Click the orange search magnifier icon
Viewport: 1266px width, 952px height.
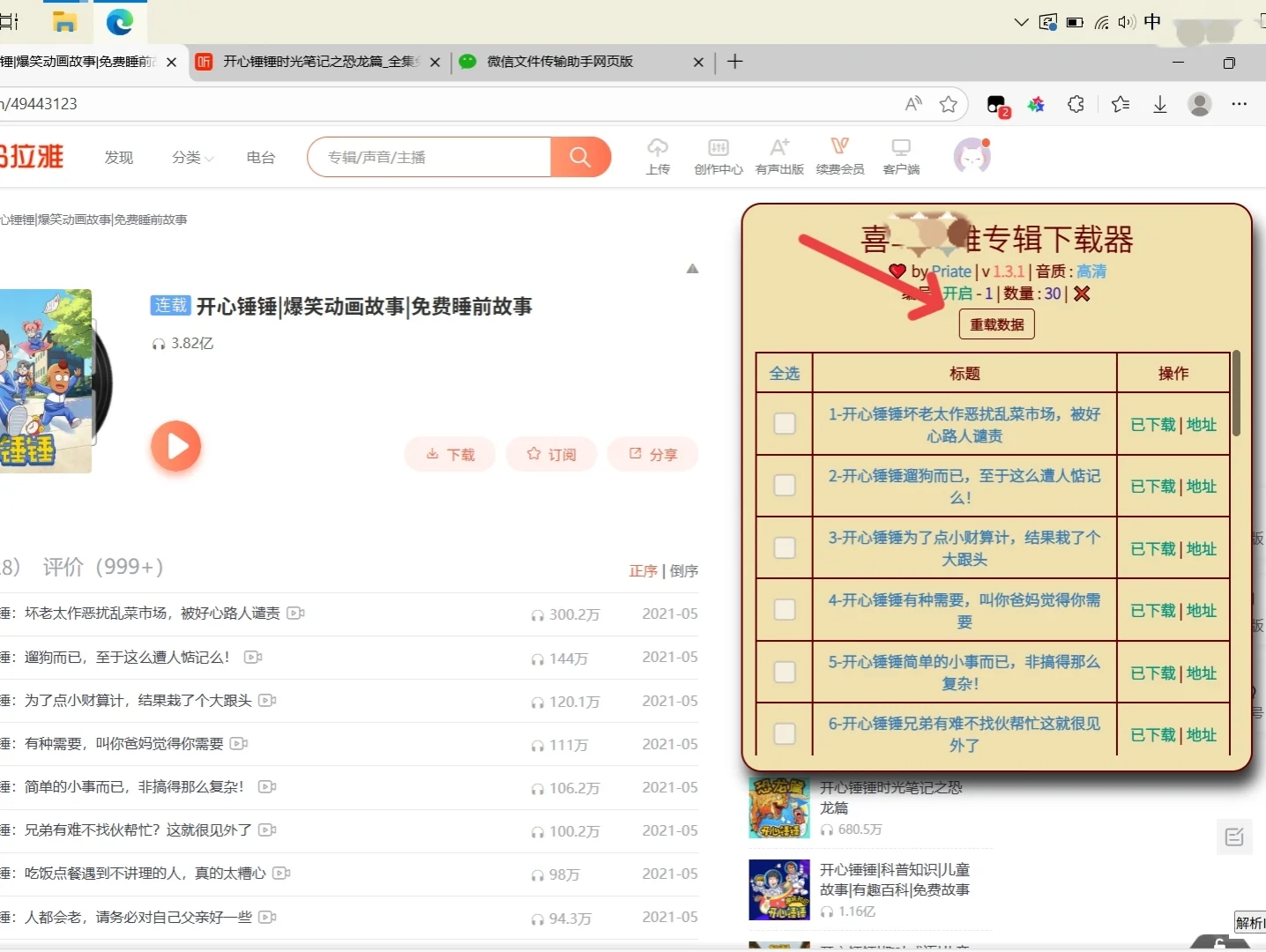pos(580,157)
